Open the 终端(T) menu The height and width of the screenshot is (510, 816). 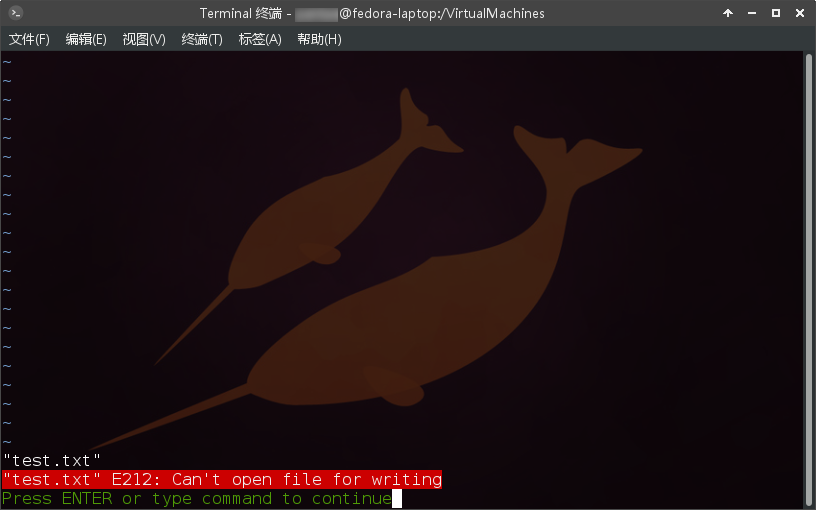tap(202, 39)
